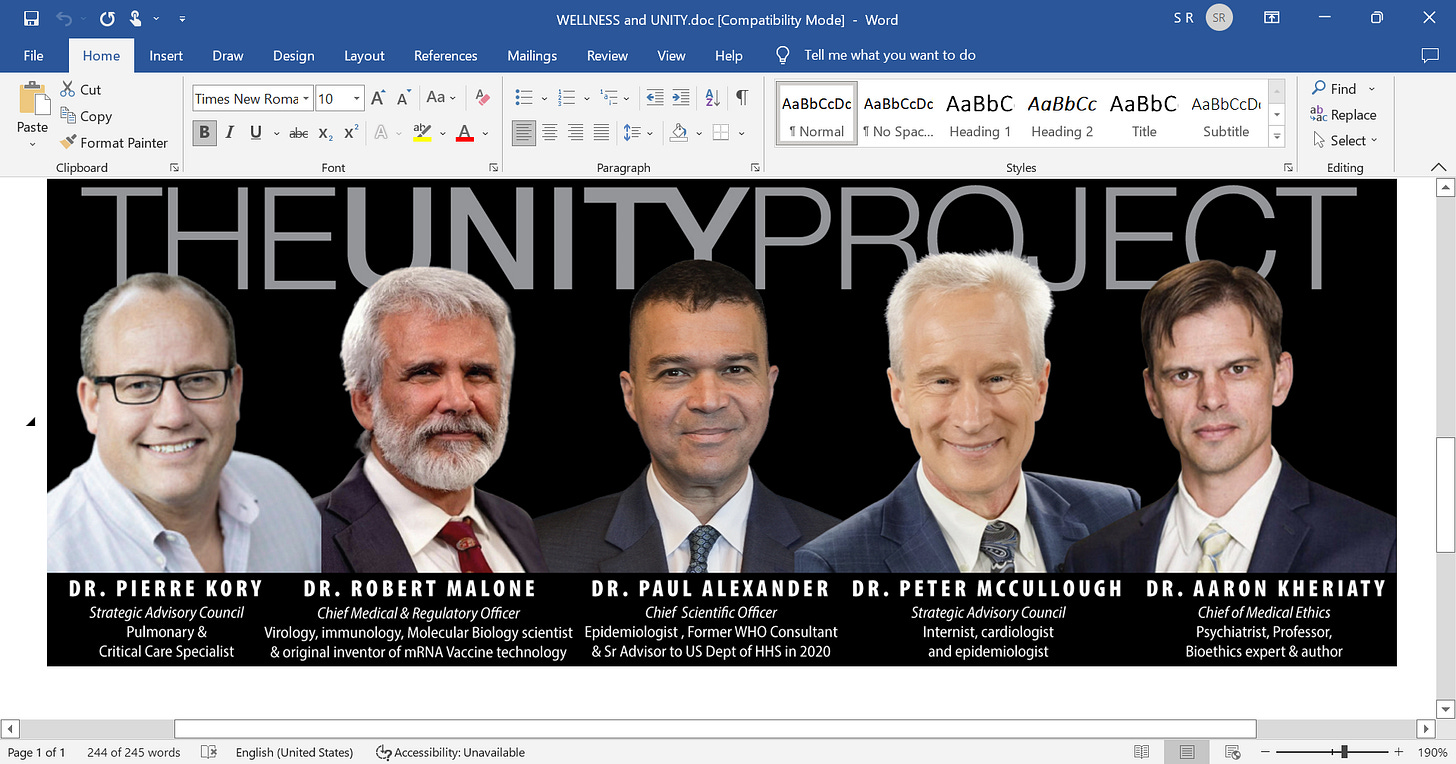Open the Comments icon at top right
The image size is (1456, 764).
1429,55
